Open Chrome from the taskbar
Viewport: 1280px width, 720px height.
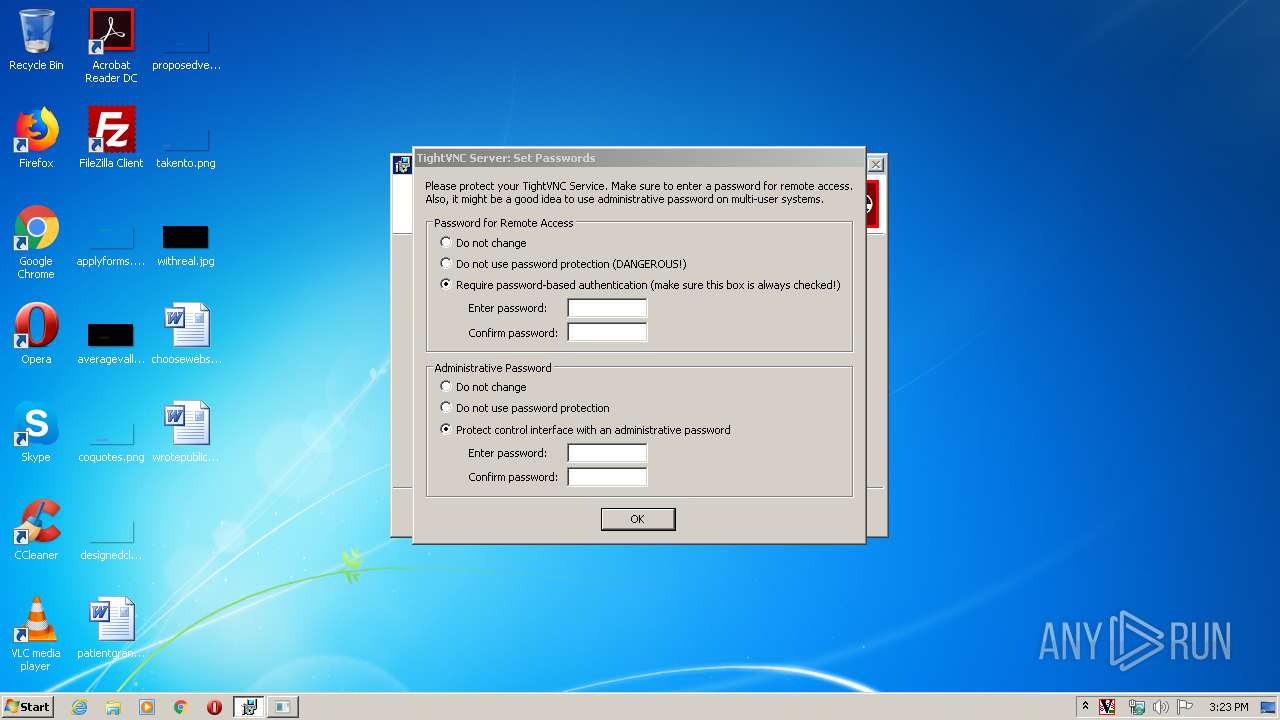(x=181, y=707)
